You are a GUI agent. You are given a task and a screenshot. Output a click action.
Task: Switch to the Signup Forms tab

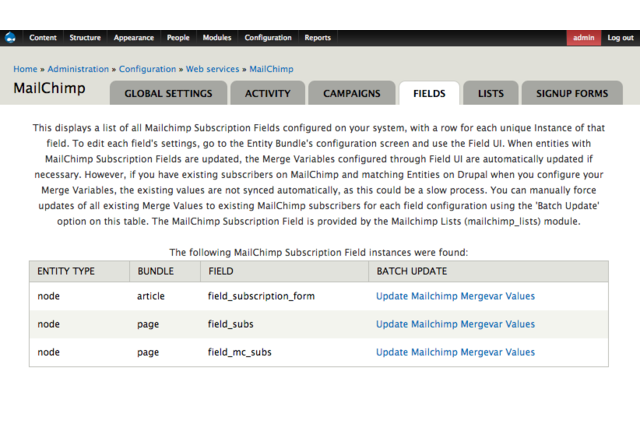pyautogui.click(x=572, y=93)
